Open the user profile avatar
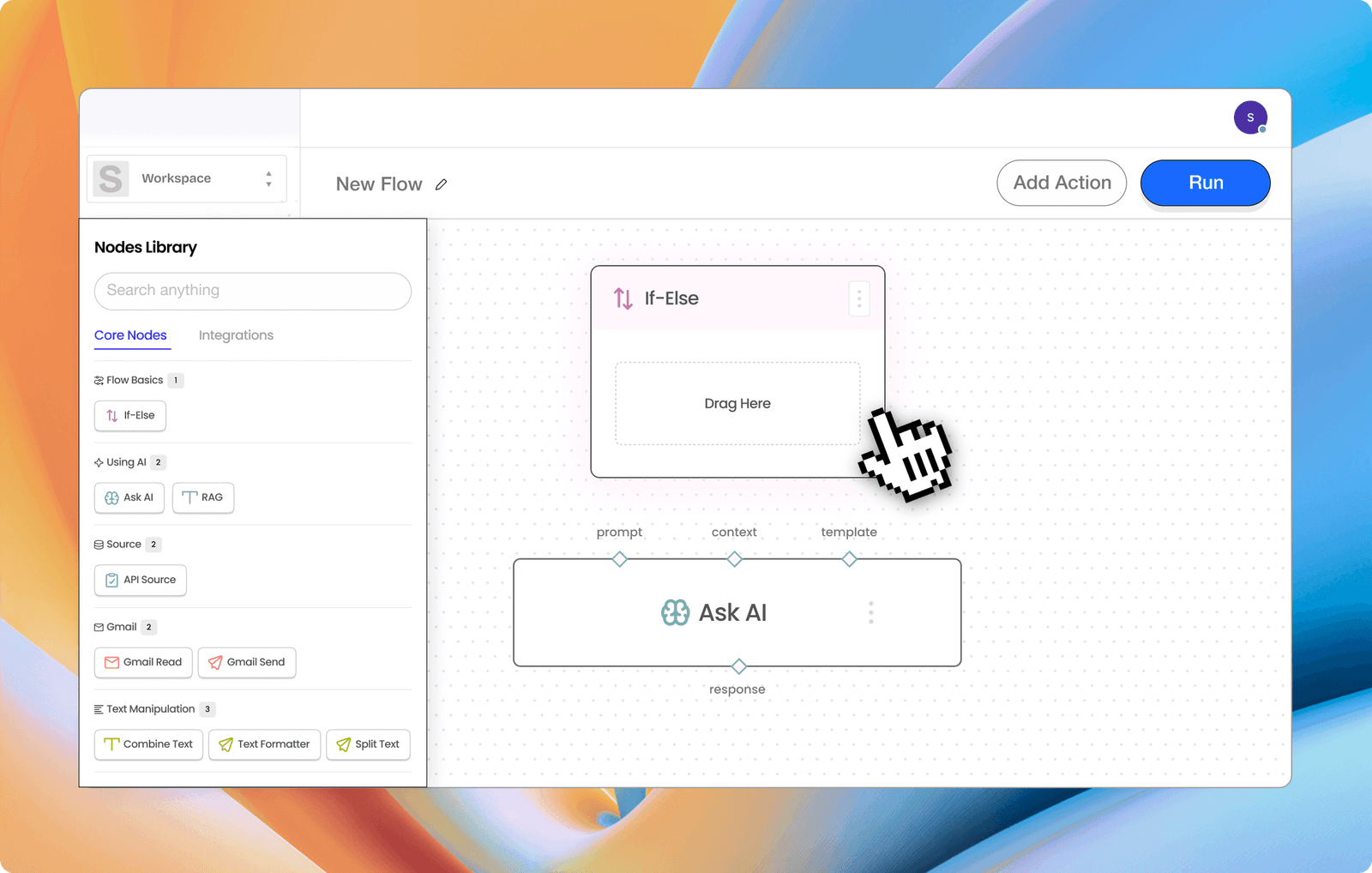The height and width of the screenshot is (873, 1372). coord(1250,117)
